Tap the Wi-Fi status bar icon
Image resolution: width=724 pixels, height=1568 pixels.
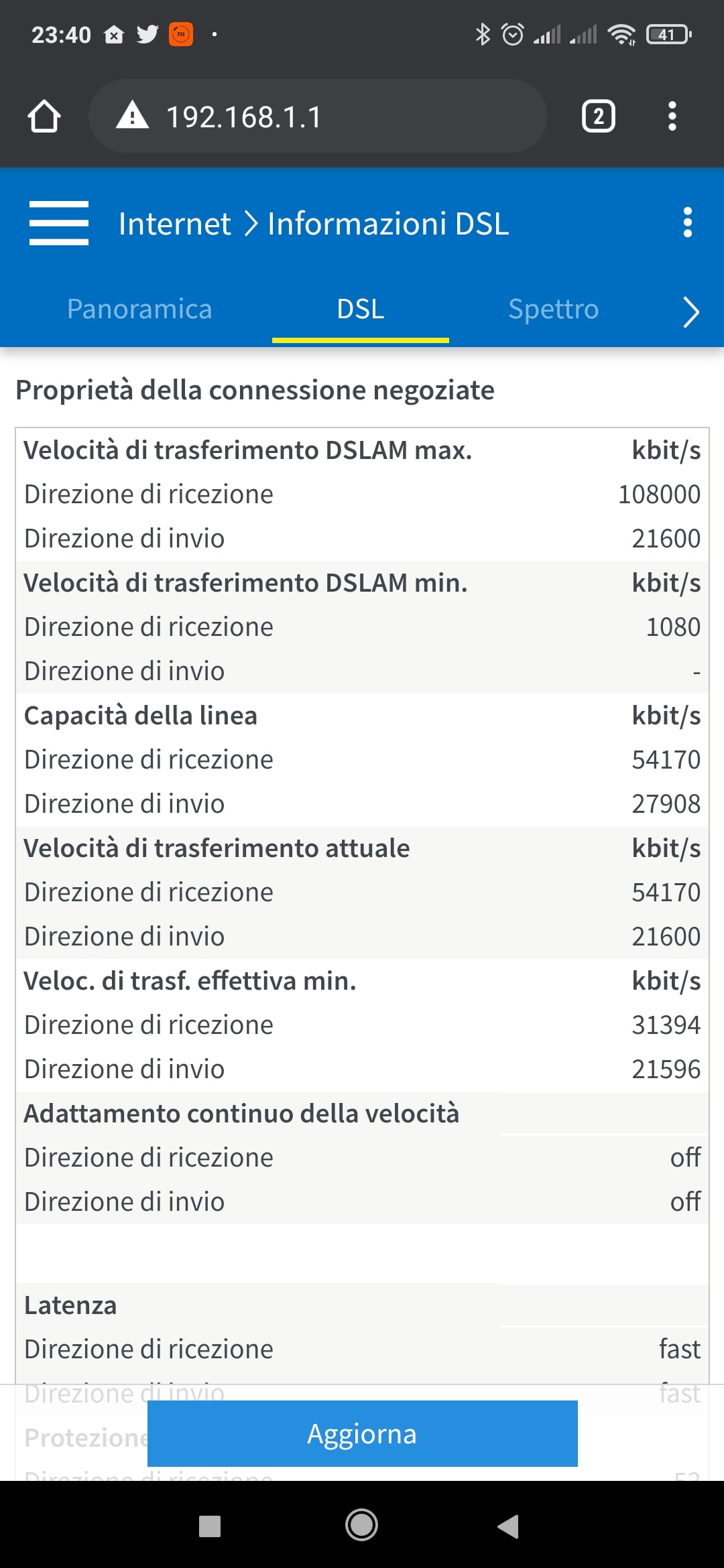point(621,34)
